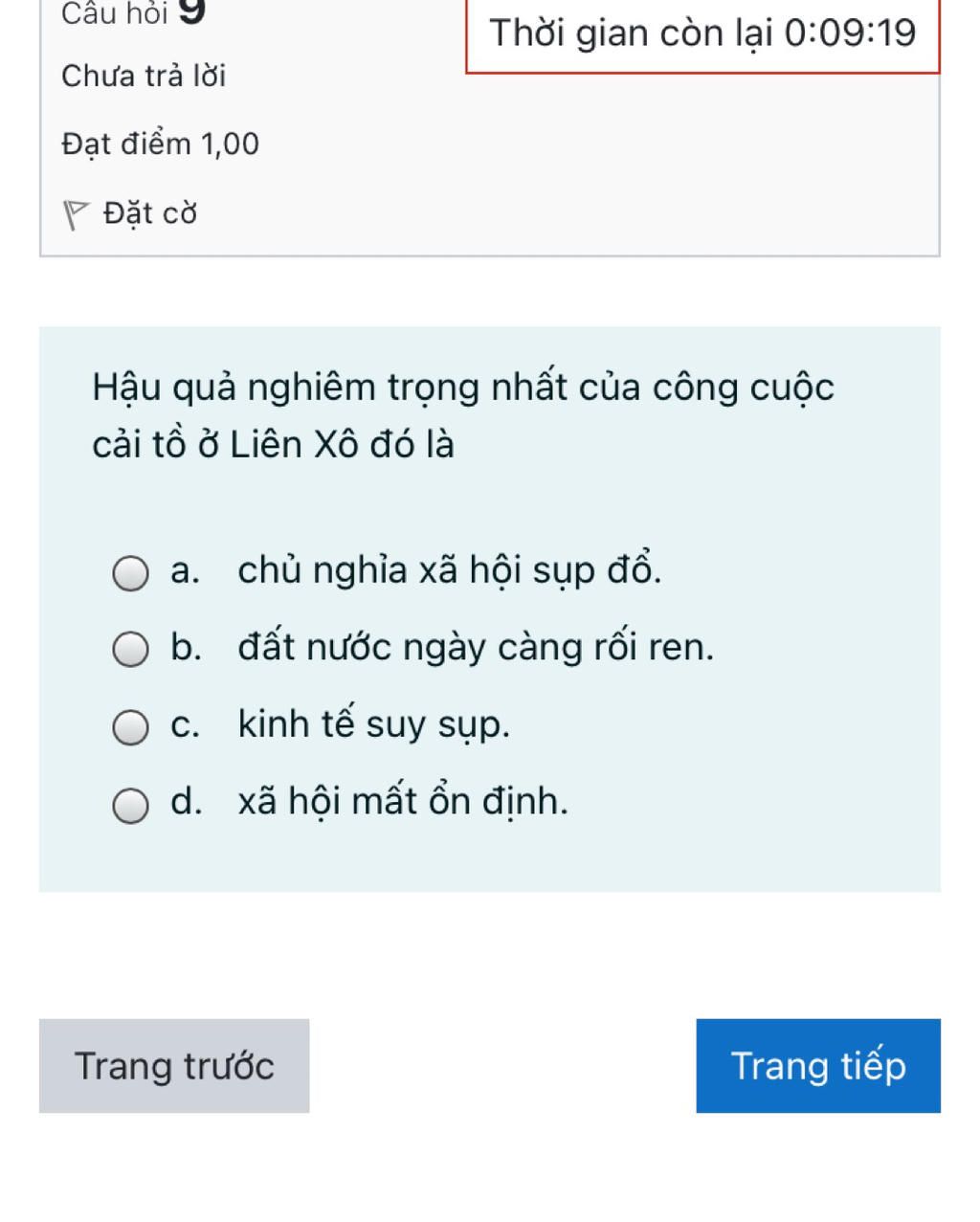Select radio button for answer b
The width and height of the screenshot is (980, 1222).
(x=130, y=650)
